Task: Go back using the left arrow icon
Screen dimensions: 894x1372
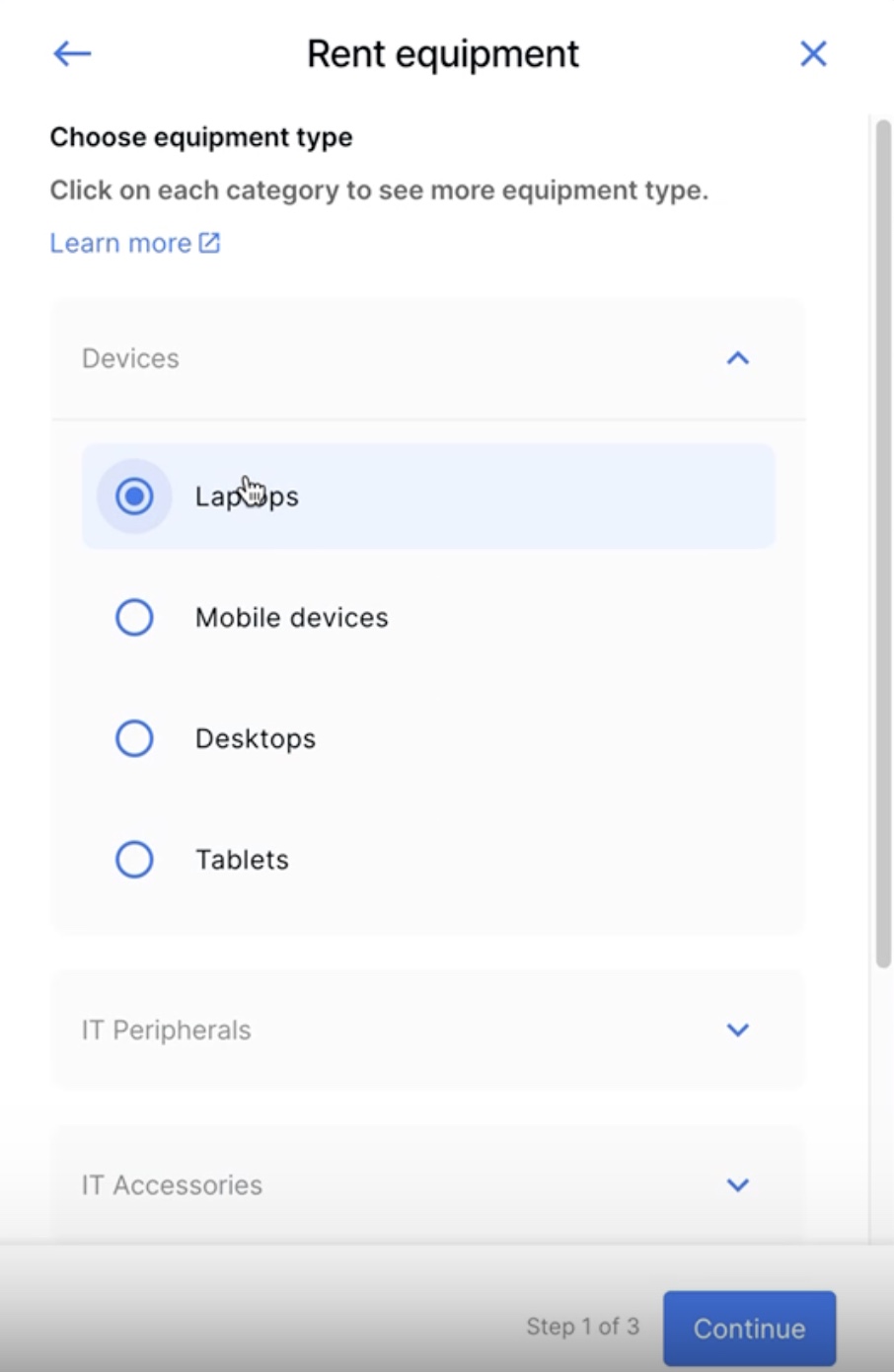Action: (x=72, y=53)
